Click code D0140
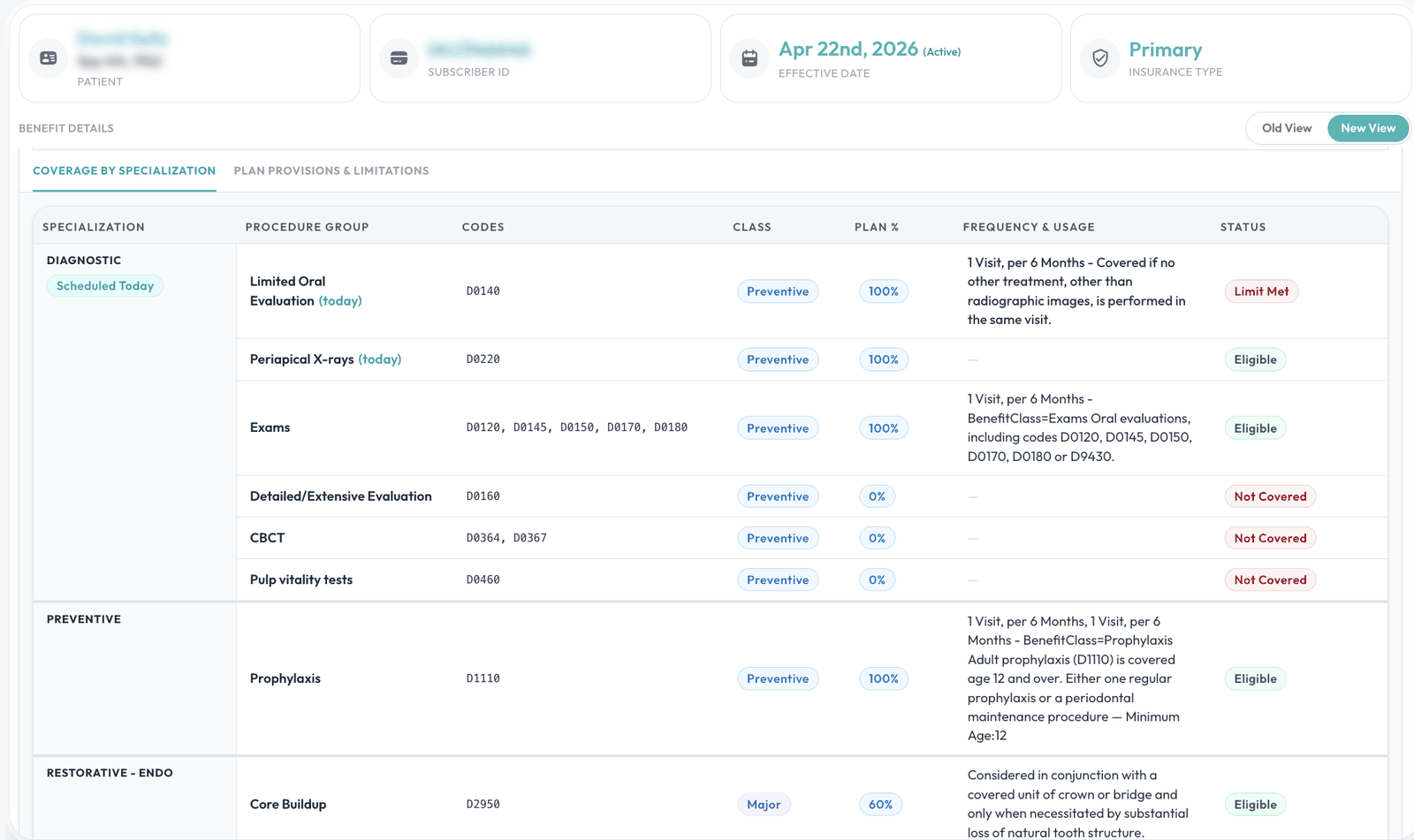 [x=483, y=291]
